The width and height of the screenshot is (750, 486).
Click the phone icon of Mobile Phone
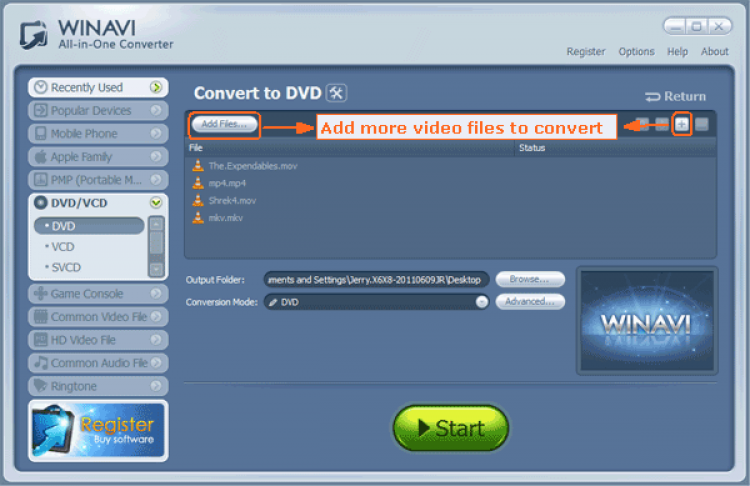41,133
